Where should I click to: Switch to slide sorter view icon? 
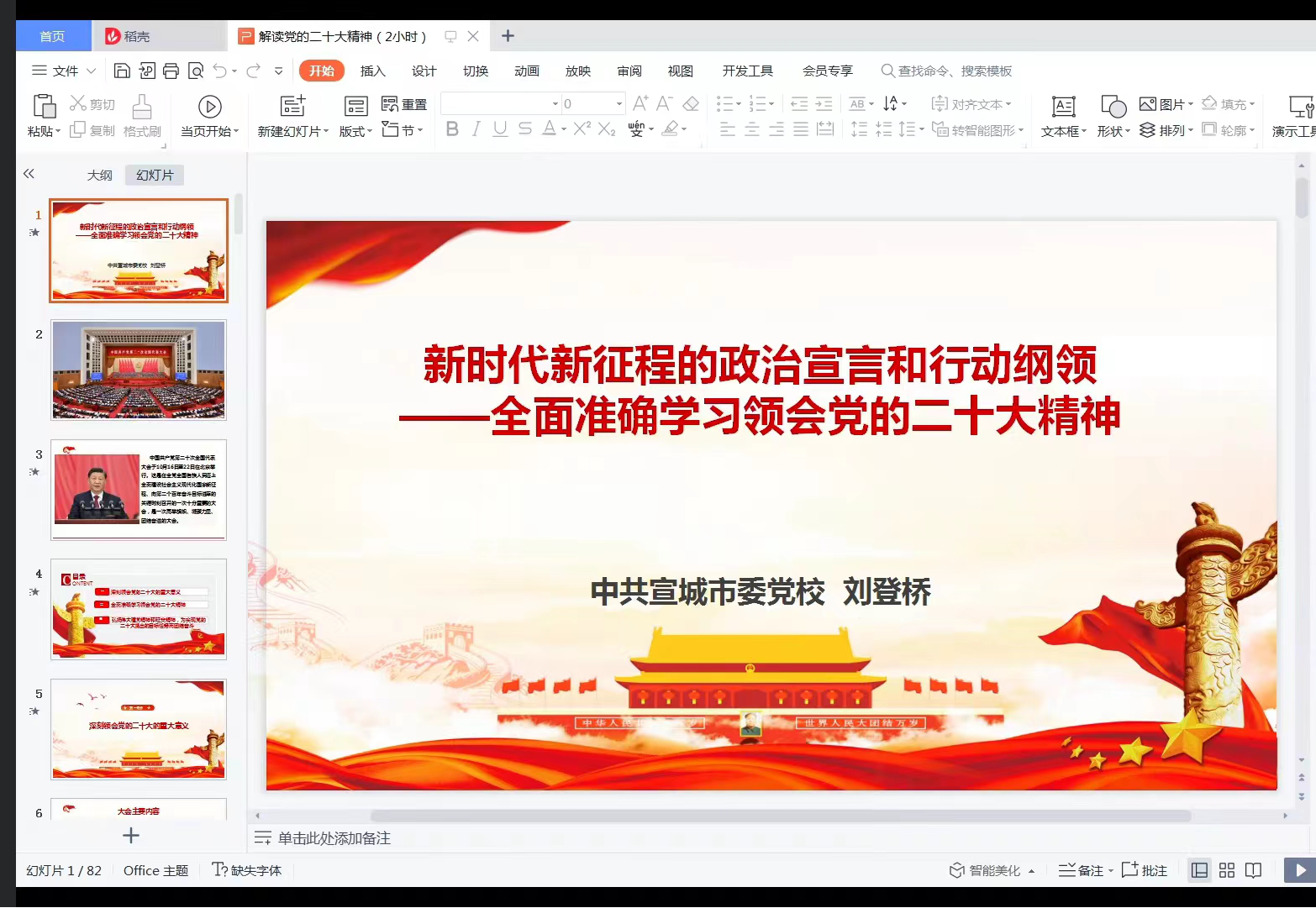tap(1227, 870)
